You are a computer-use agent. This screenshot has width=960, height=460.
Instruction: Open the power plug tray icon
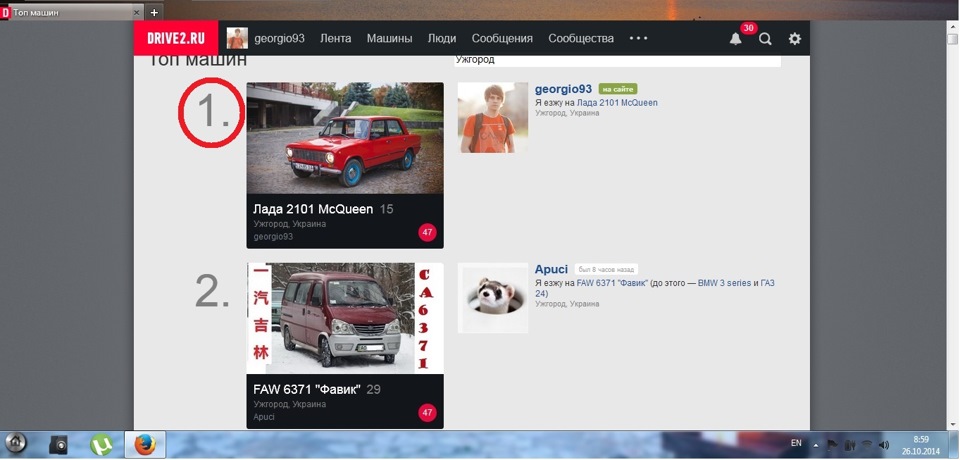point(849,445)
